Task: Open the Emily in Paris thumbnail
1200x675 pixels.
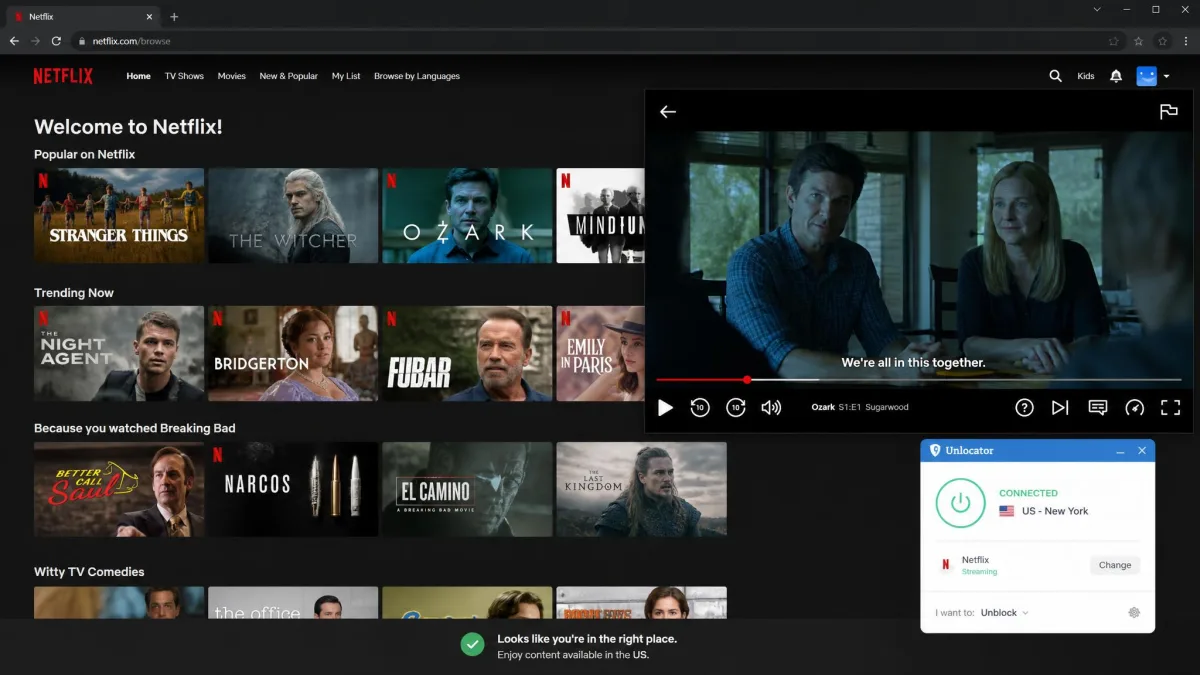Action: coord(600,353)
